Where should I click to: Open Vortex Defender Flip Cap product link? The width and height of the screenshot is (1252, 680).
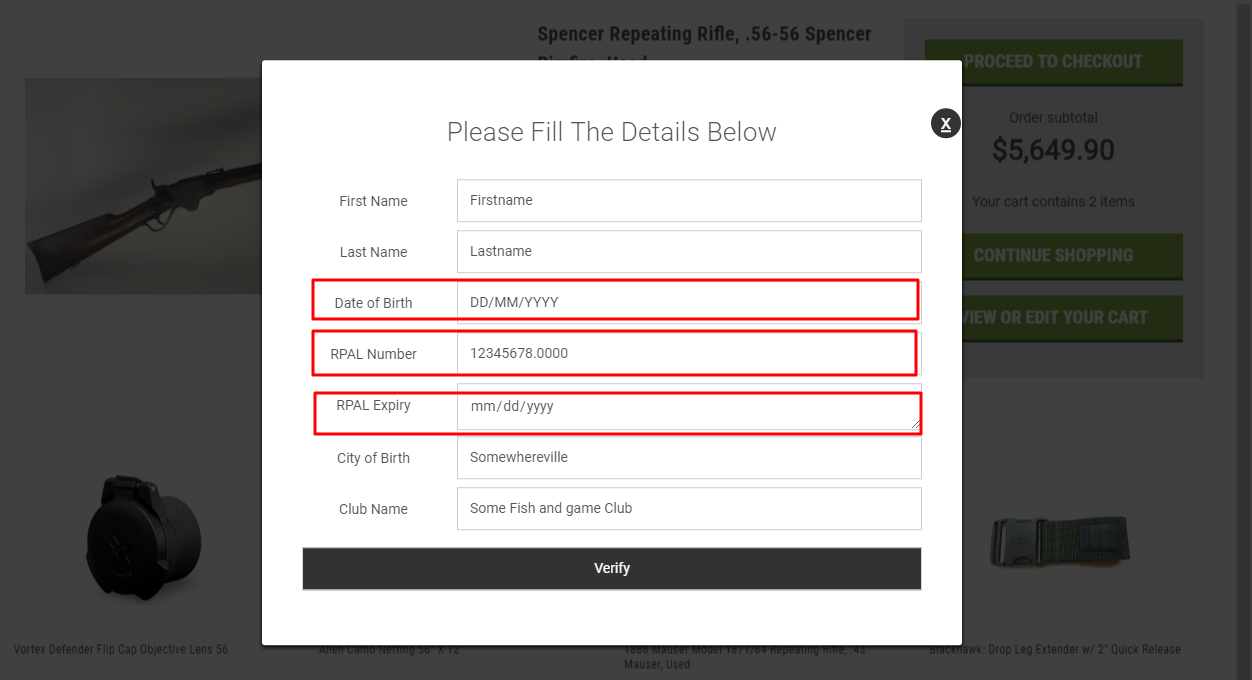tap(121, 650)
